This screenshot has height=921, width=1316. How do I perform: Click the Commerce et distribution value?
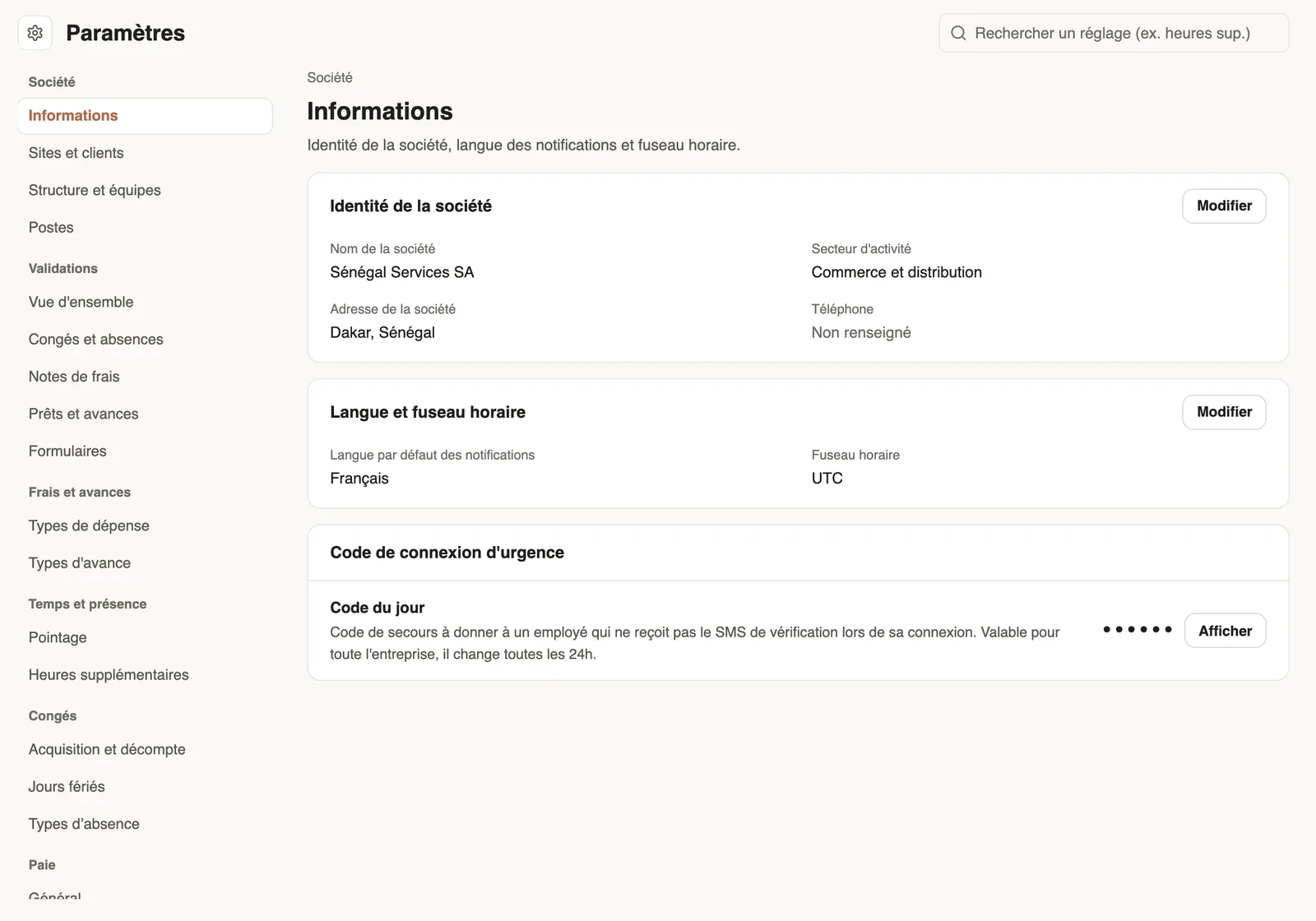(x=897, y=272)
